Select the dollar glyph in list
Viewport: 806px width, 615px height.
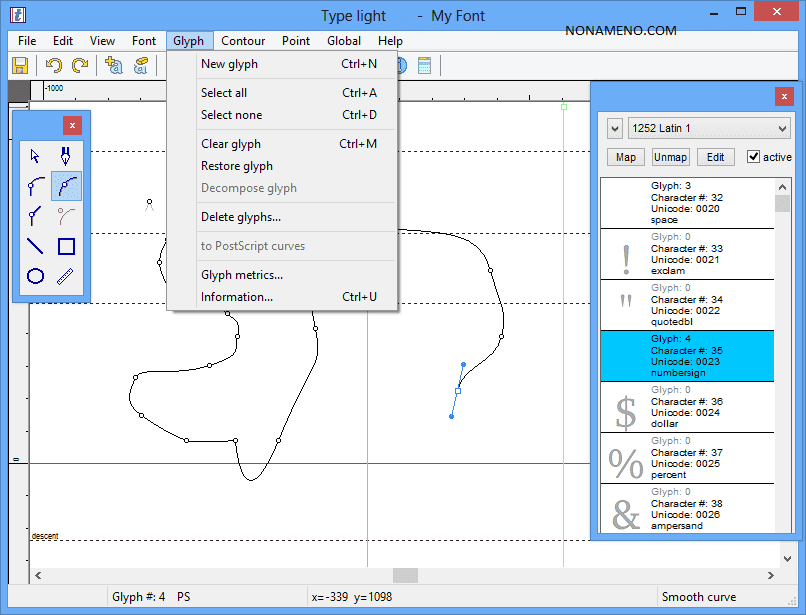(687, 407)
